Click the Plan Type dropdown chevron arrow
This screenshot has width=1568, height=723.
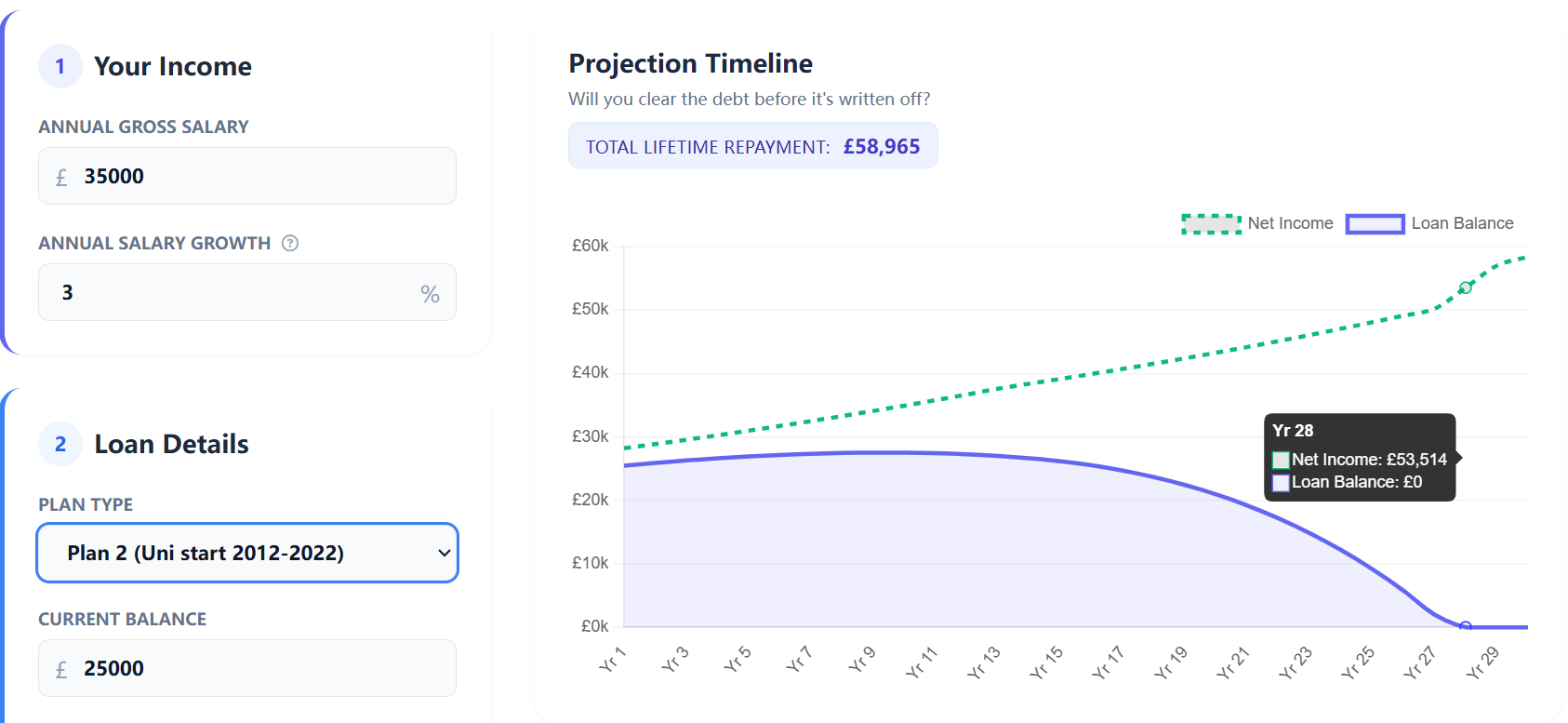click(444, 553)
